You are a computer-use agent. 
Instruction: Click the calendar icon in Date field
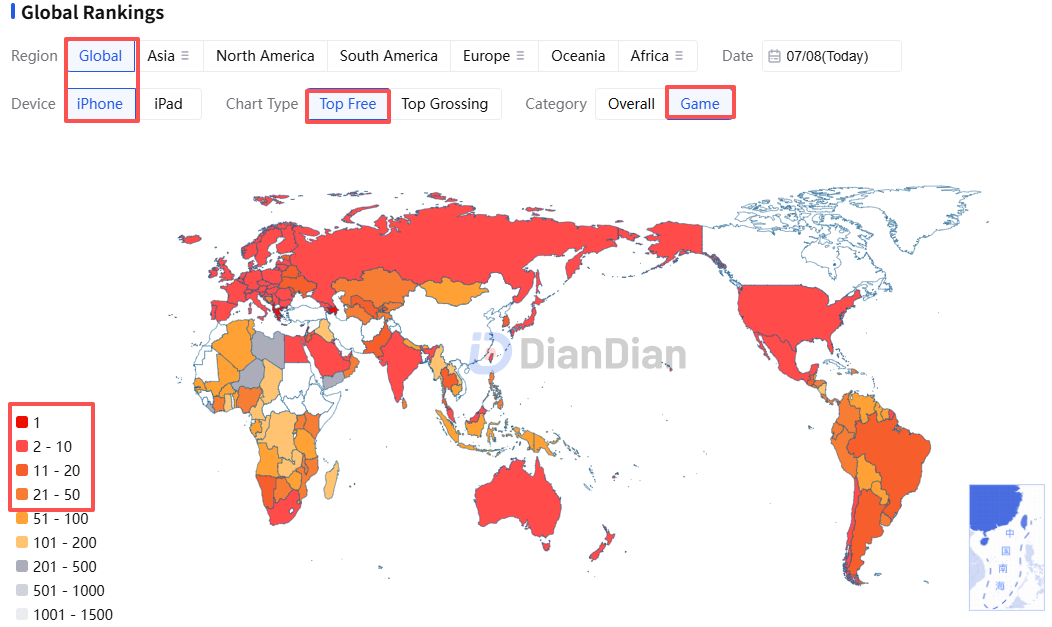coord(774,56)
